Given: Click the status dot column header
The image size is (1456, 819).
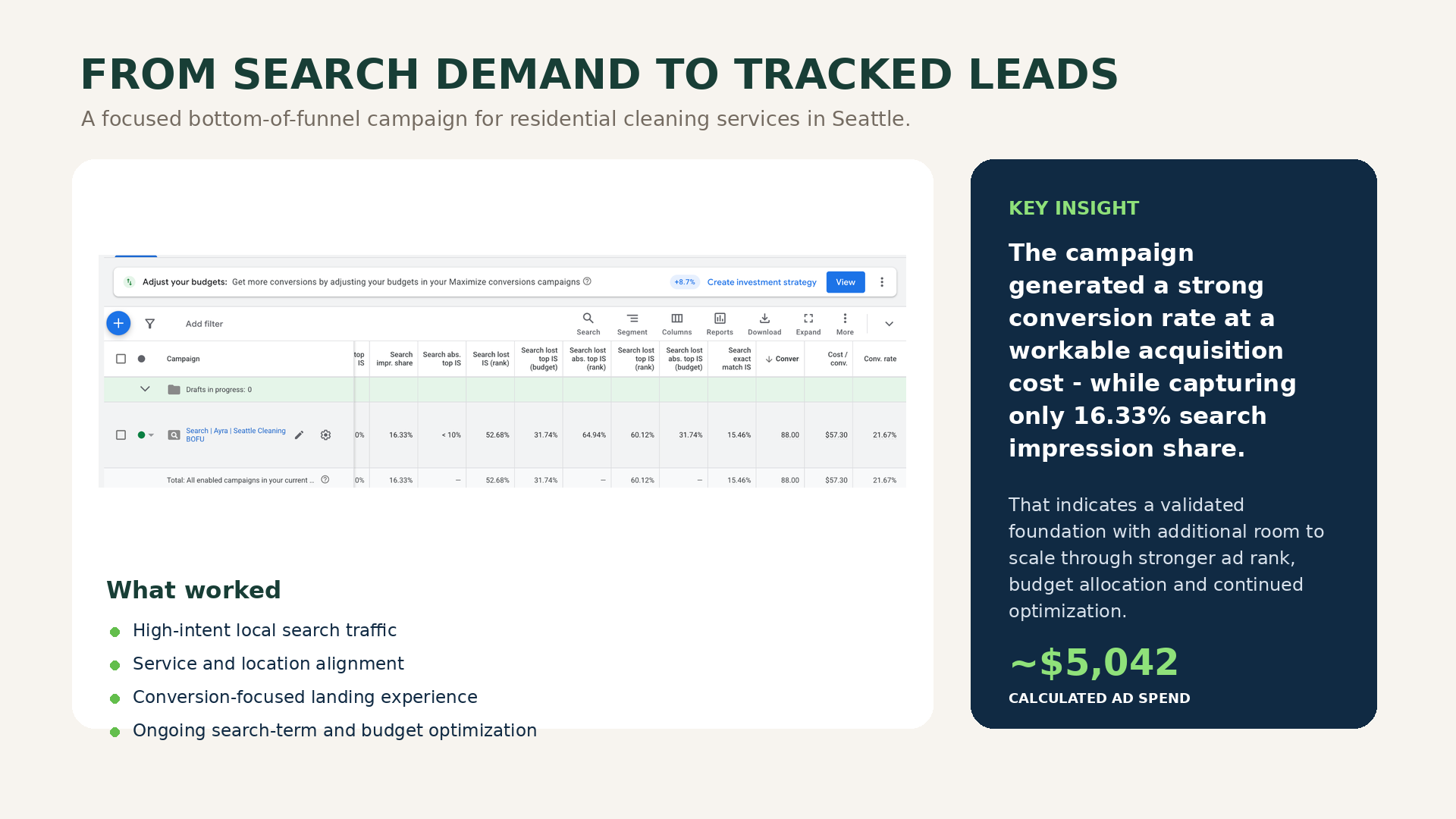Looking at the screenshot, I should pos(141,359).
